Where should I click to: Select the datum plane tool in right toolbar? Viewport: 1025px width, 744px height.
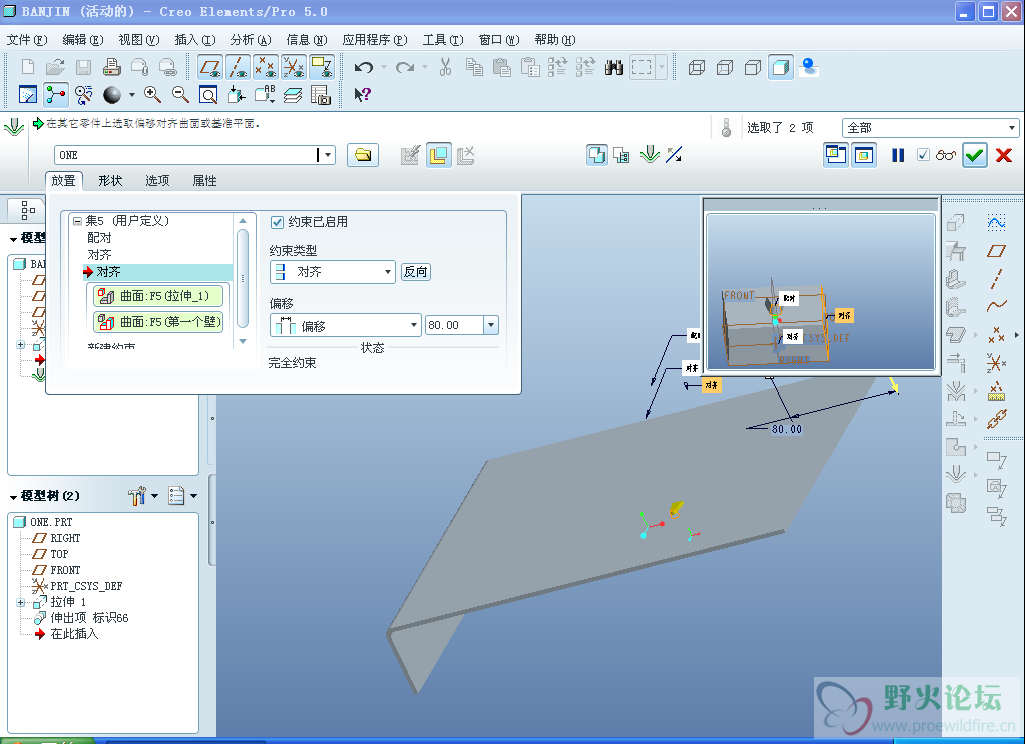(996, 251)
